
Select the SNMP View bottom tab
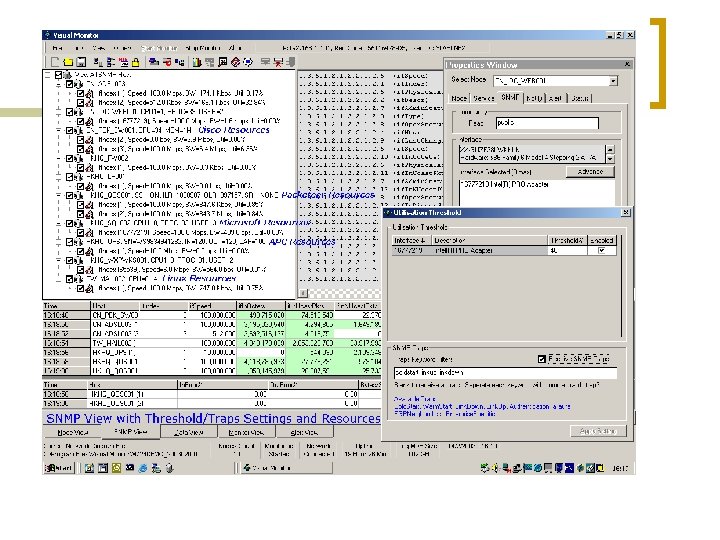pyautogui.click(x=128, y=432)
